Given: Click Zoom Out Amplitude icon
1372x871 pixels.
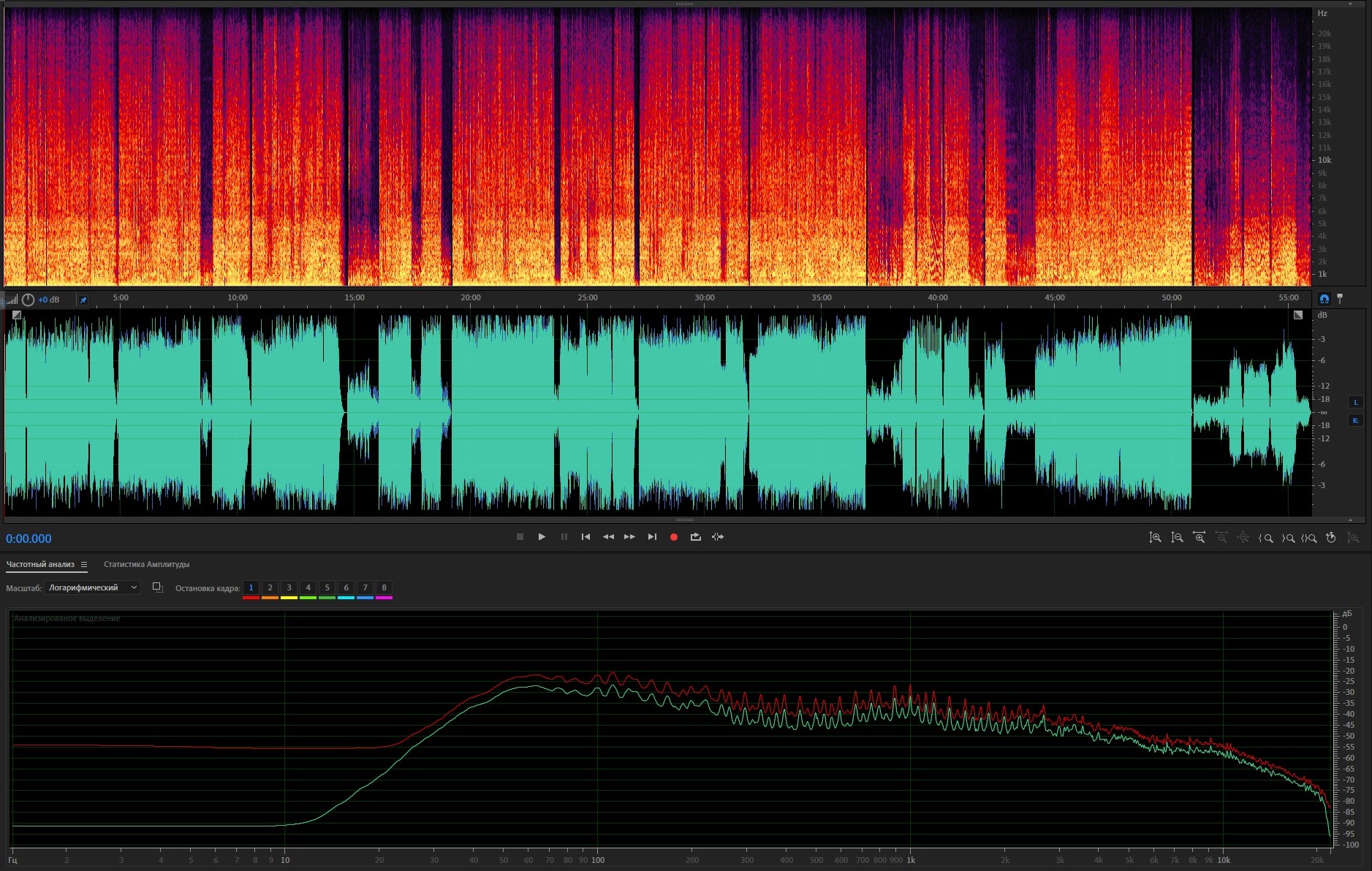Looking at the screenshot, I should (x=1177, y=538).
